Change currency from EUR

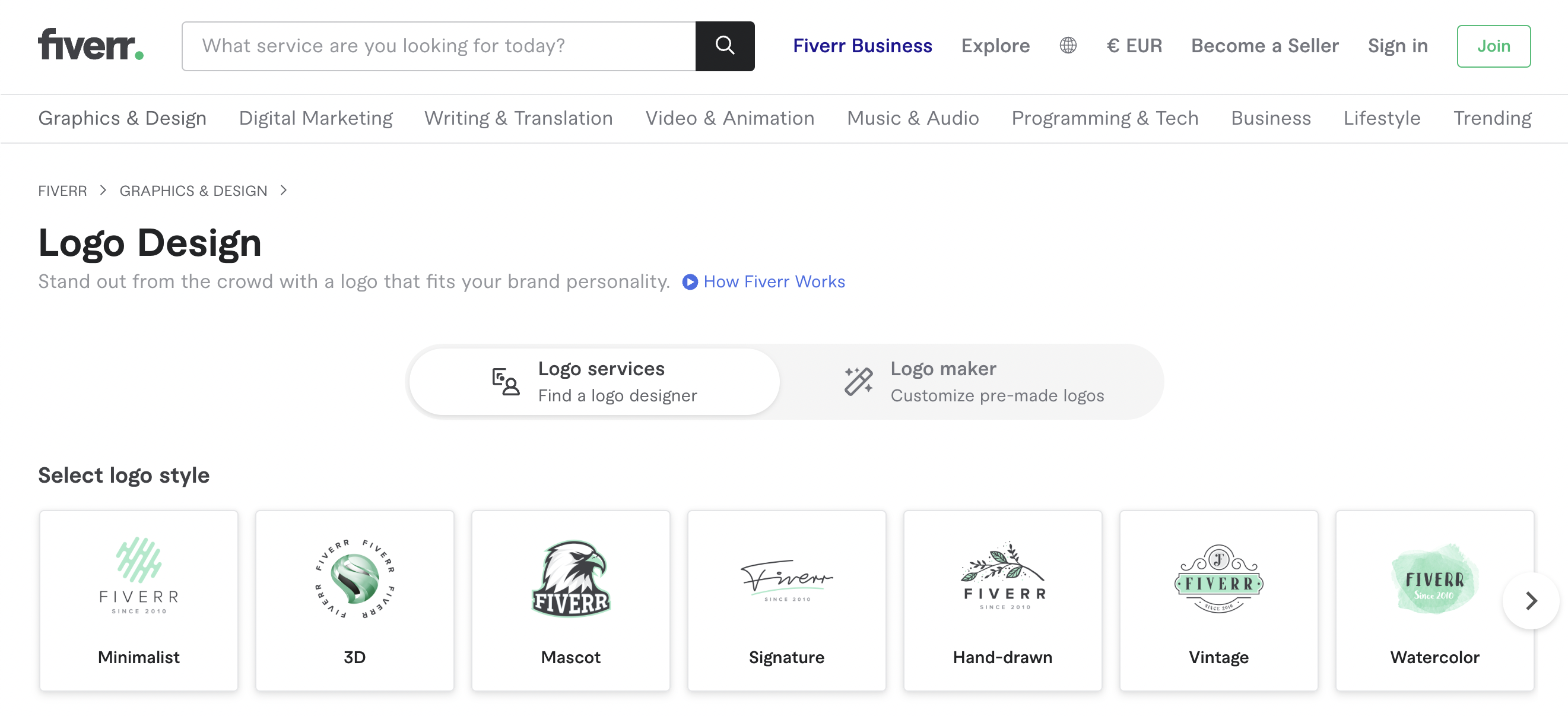pyautogui.click(x=1134, y=46)
